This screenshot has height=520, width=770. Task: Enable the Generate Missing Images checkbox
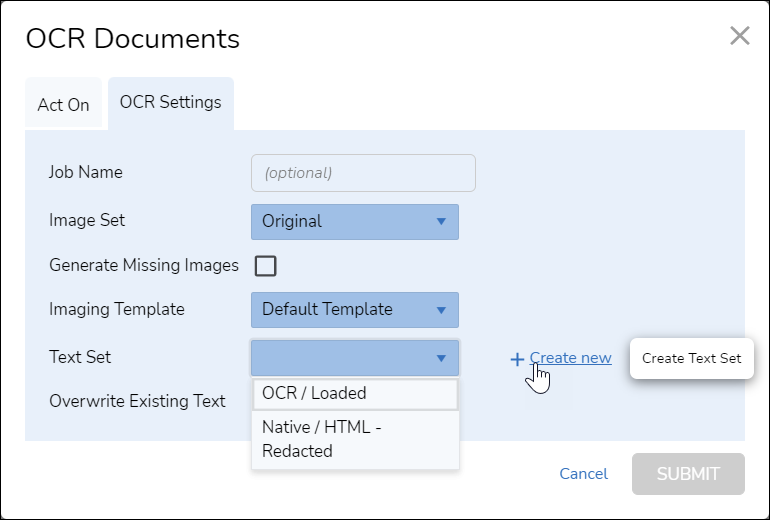click(266, 266)
